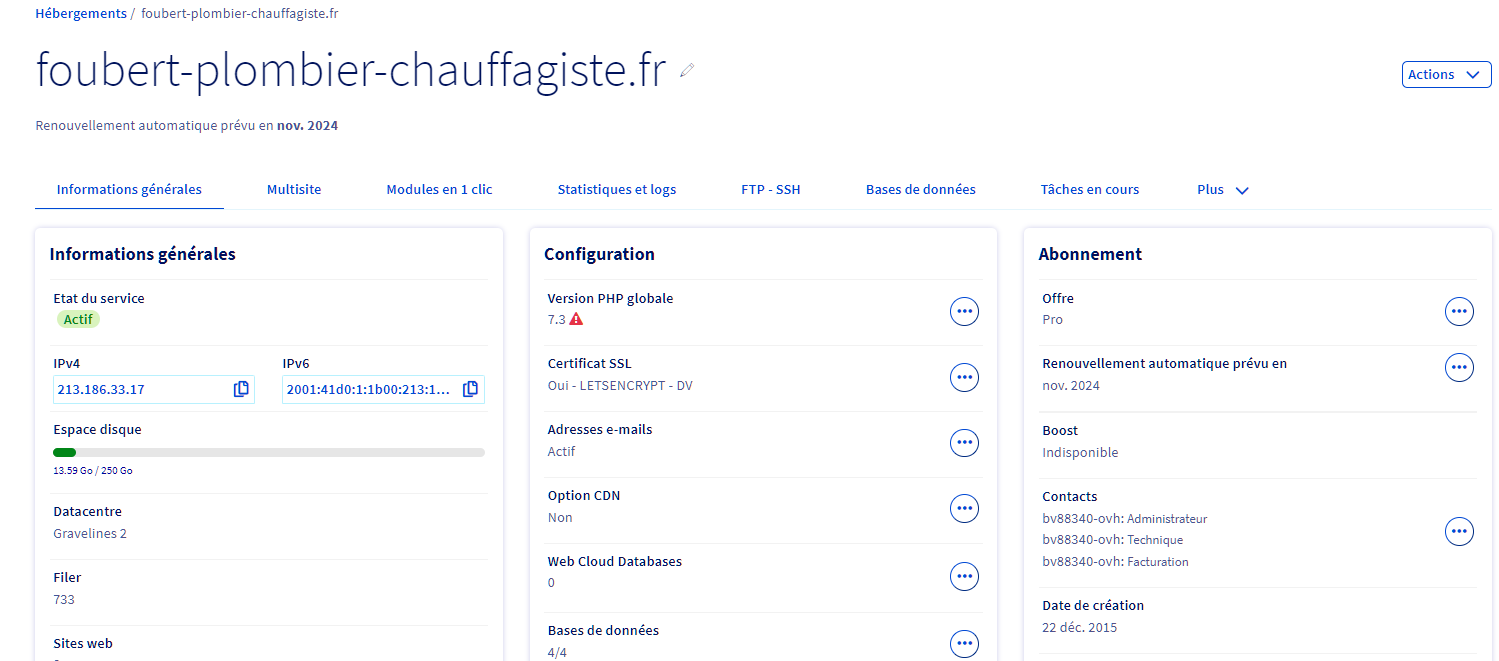Image resolution: width=1499 pixels, height=661 pixels.
Task: Expand the Actions dropdown button
Action: tap(1446, 75)
